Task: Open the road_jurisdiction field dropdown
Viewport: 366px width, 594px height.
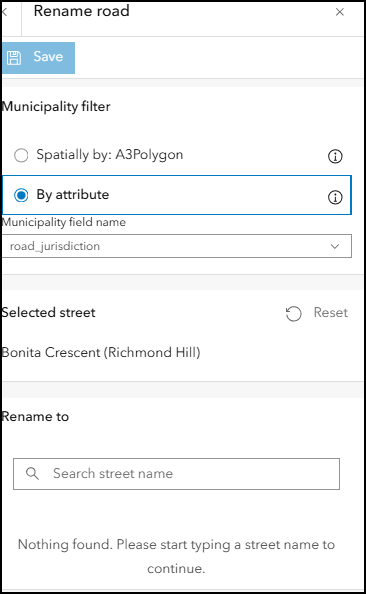Action: pyautogui.click(x=177, y=246)
